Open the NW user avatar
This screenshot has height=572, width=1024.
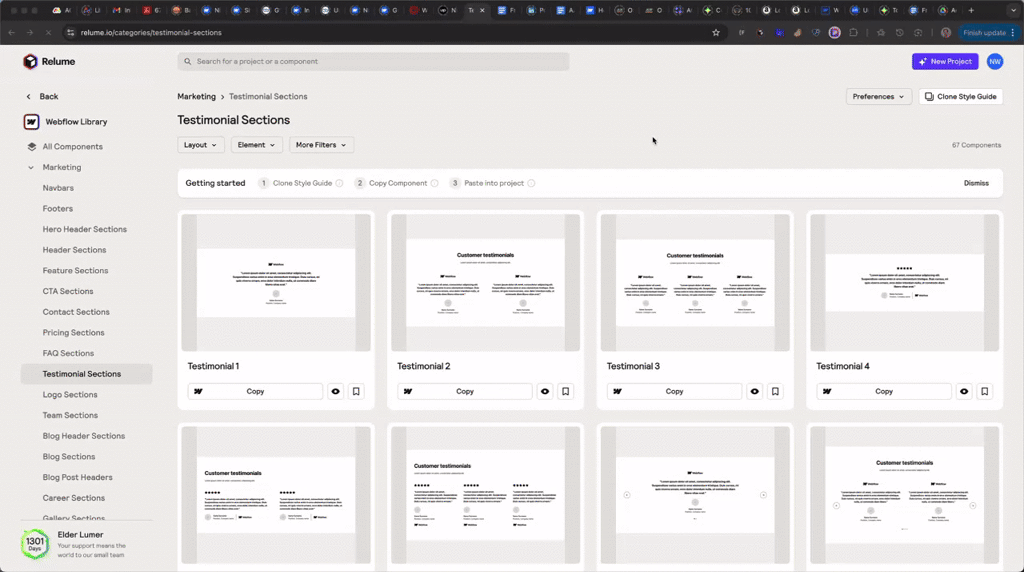pyautogui.click(x=994, y=62)
